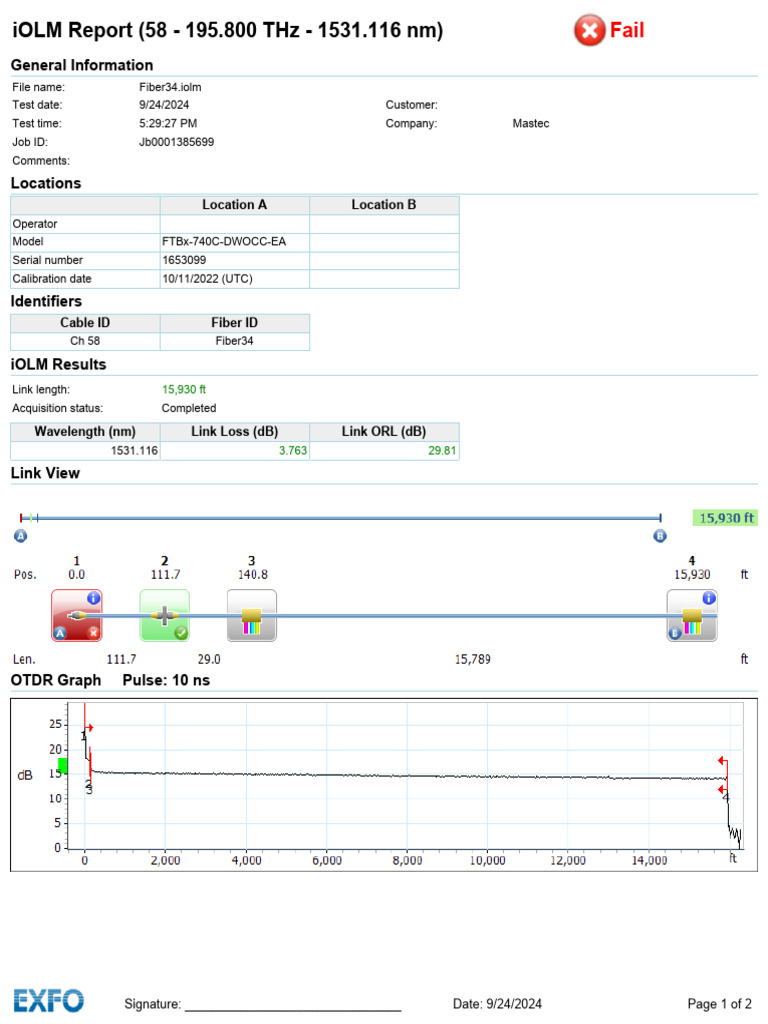Click the model FTBx-740C-DWOCC-EA cell

point(234,242)
